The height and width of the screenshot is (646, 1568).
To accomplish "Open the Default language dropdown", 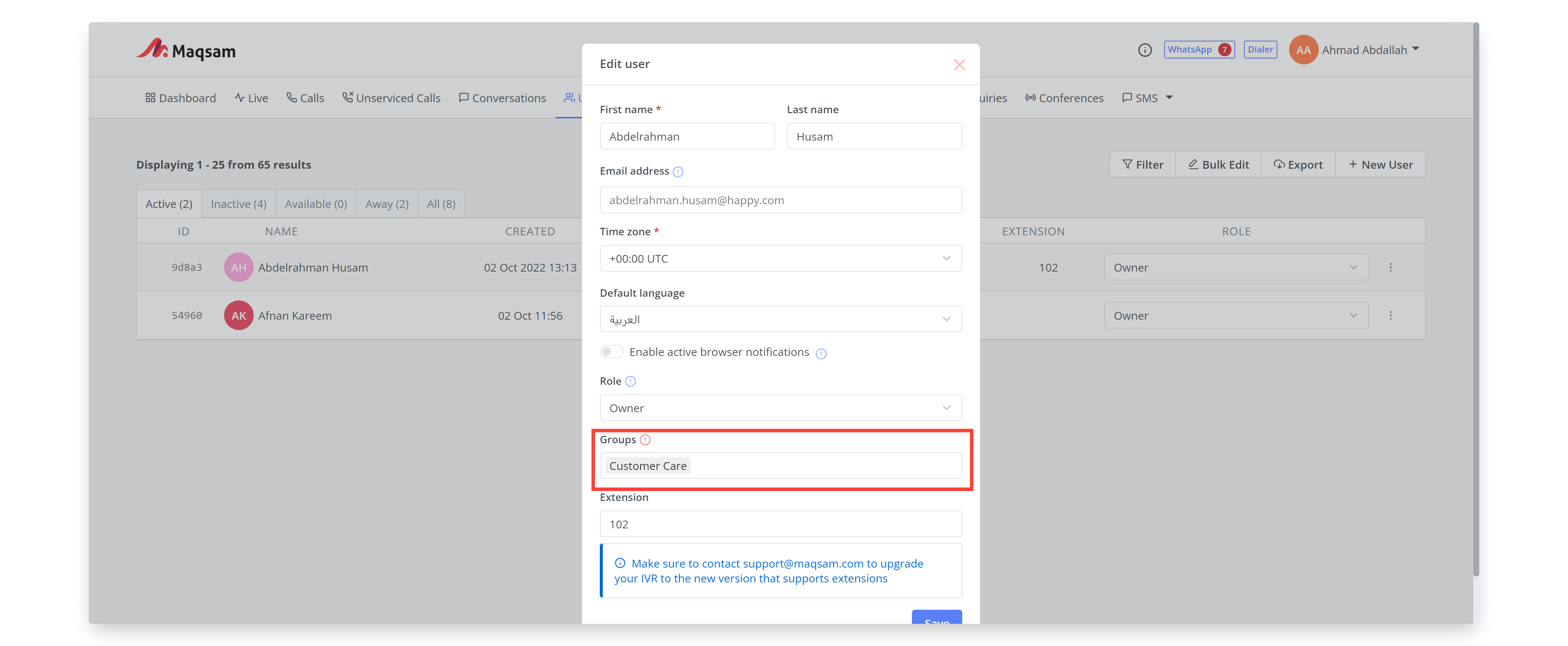I will coord(780,319).
